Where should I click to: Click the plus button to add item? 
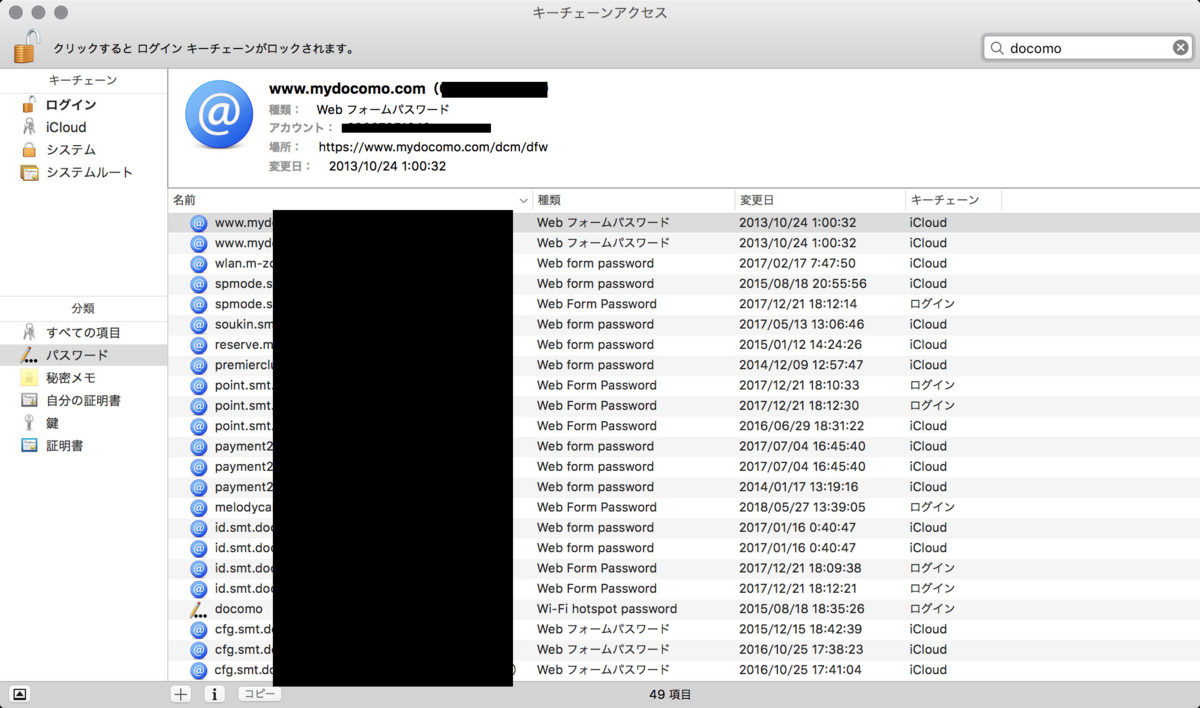(x=180, y=694)
